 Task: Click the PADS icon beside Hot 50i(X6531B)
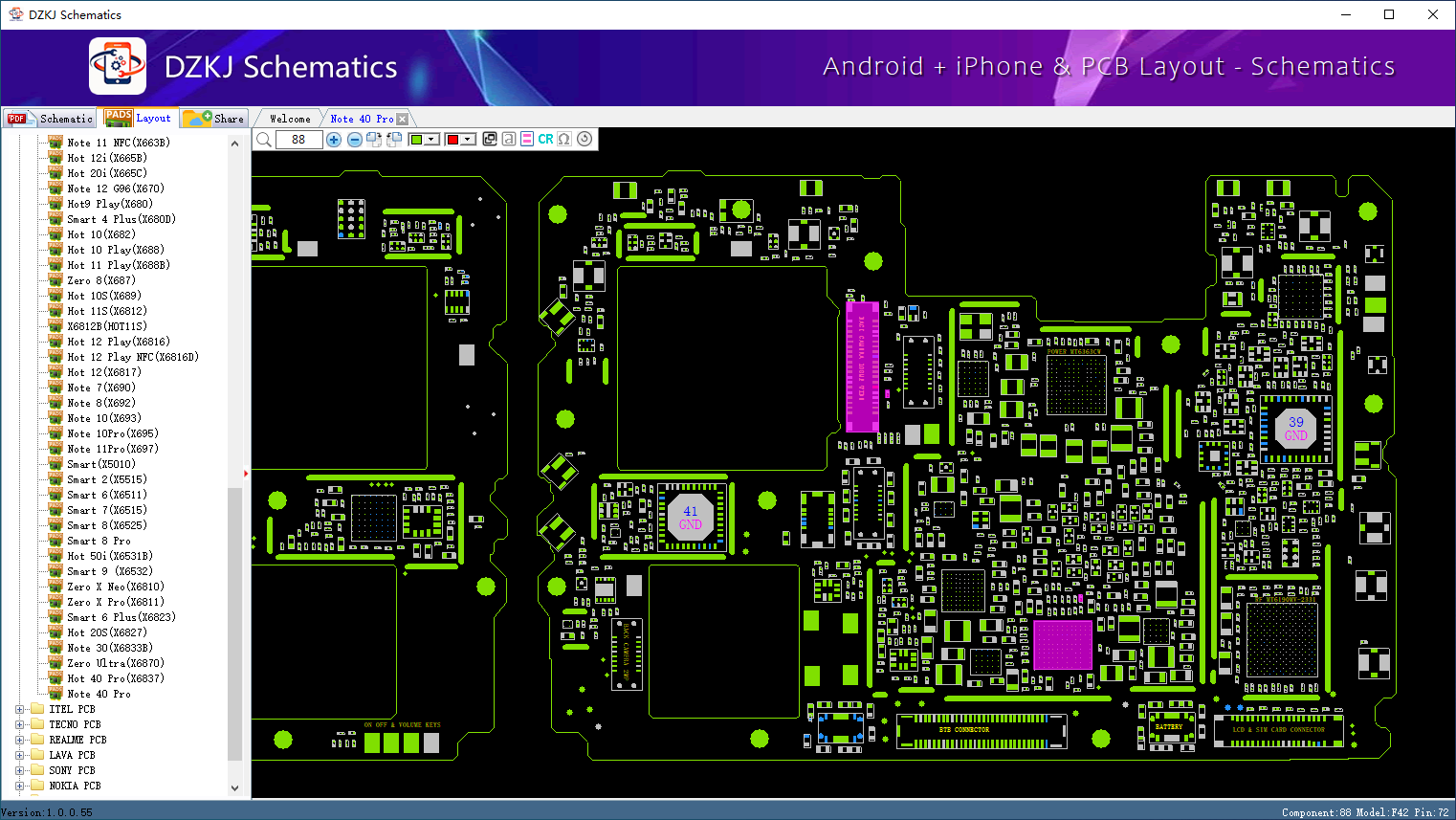click(55, 556)
